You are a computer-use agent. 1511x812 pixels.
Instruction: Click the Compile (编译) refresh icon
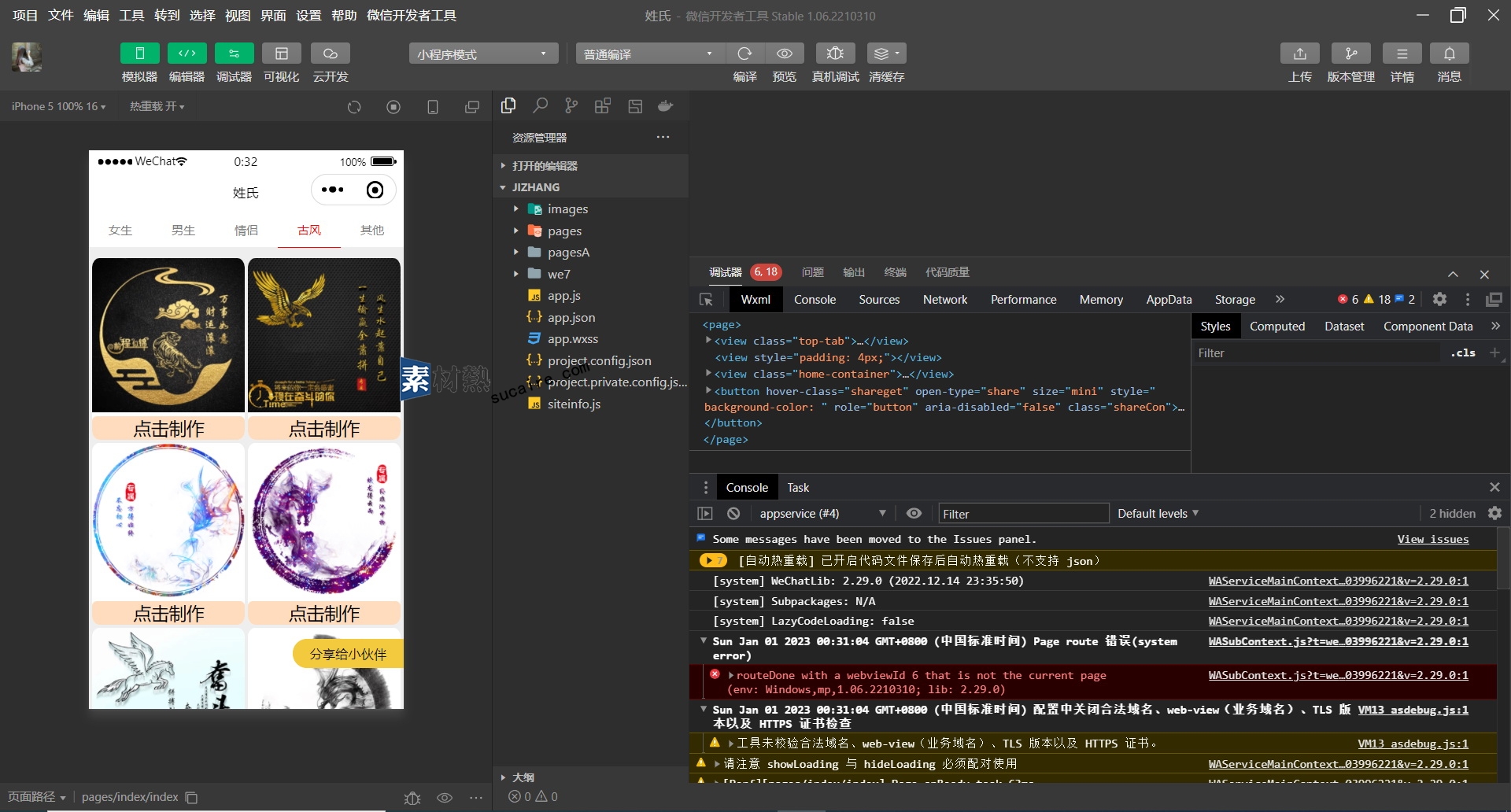pyautogui.click(x=744, y=54)
